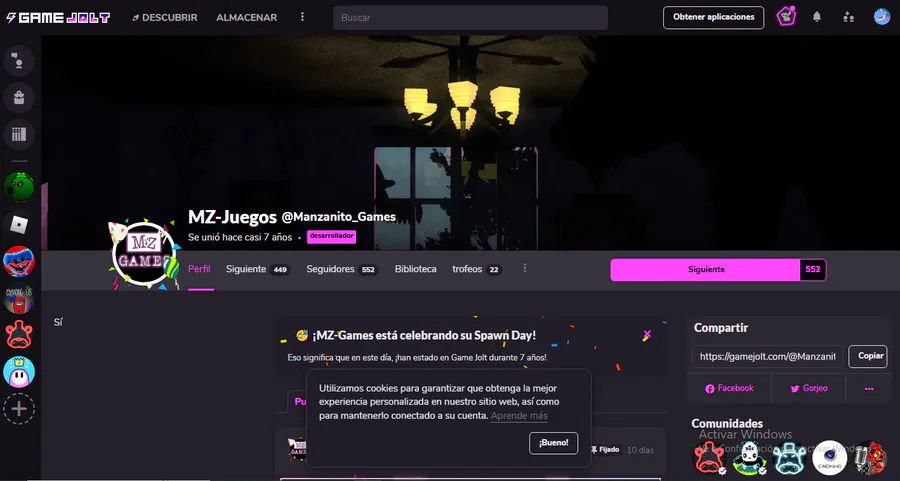Open the library shelves sidebar icon
The height and width of the screenshot is (481, 900).
pos(19,135)
